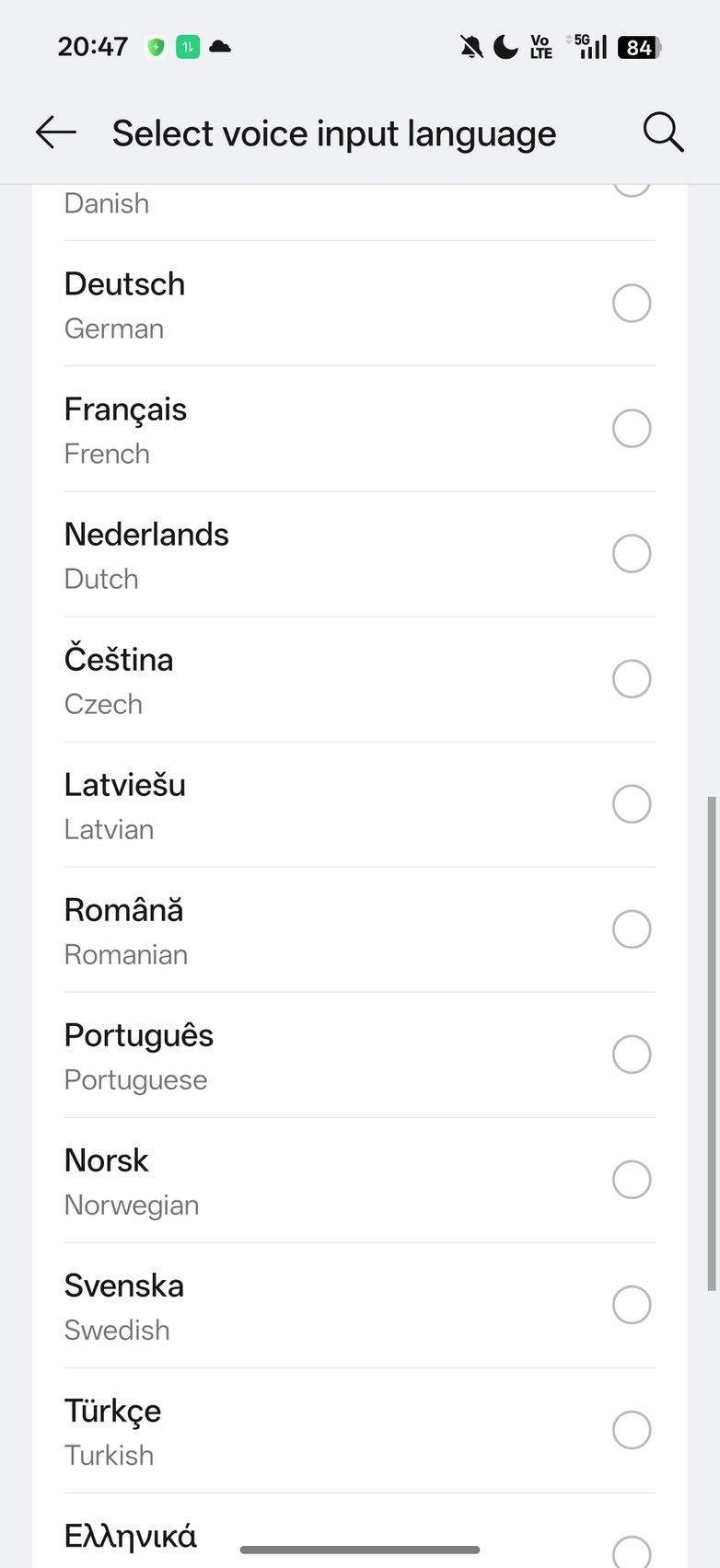
Task: Click the vertical scrollbar on the right
Action: [711, 1043]
